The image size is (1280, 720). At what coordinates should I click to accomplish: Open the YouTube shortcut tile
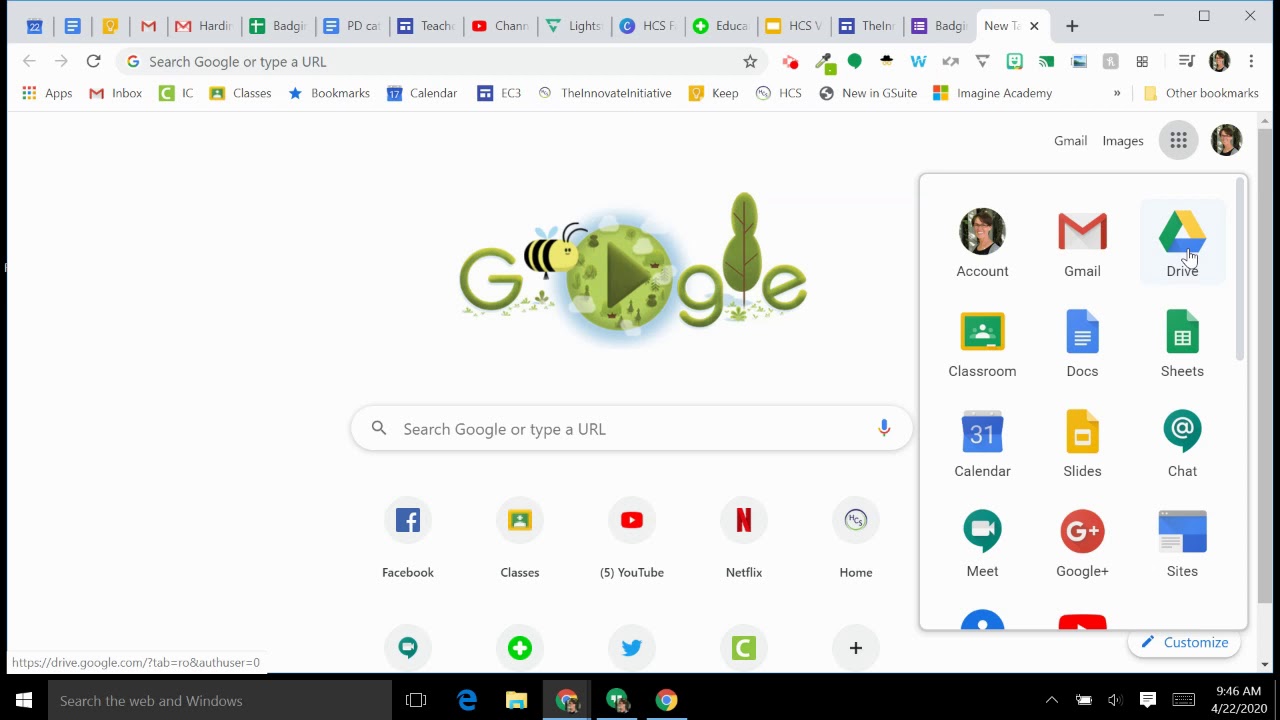pos(632,540)
